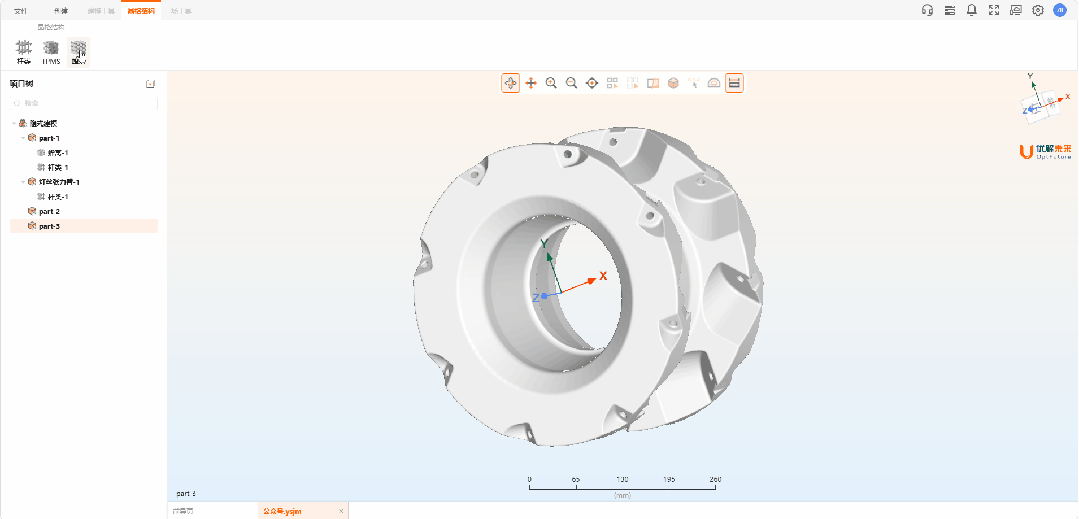Click the zoom in magnifier icon

pos(551,83)
